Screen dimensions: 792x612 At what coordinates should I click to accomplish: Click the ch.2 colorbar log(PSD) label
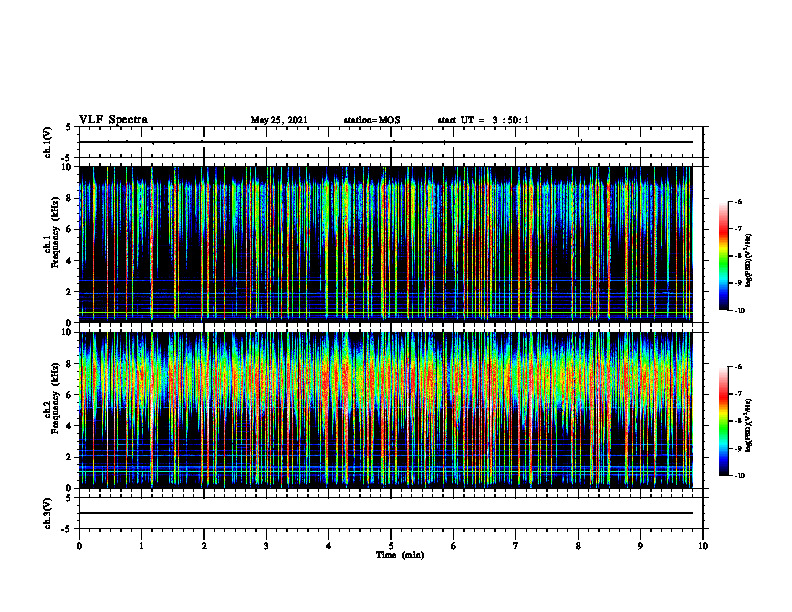click(x=748, y=425)
